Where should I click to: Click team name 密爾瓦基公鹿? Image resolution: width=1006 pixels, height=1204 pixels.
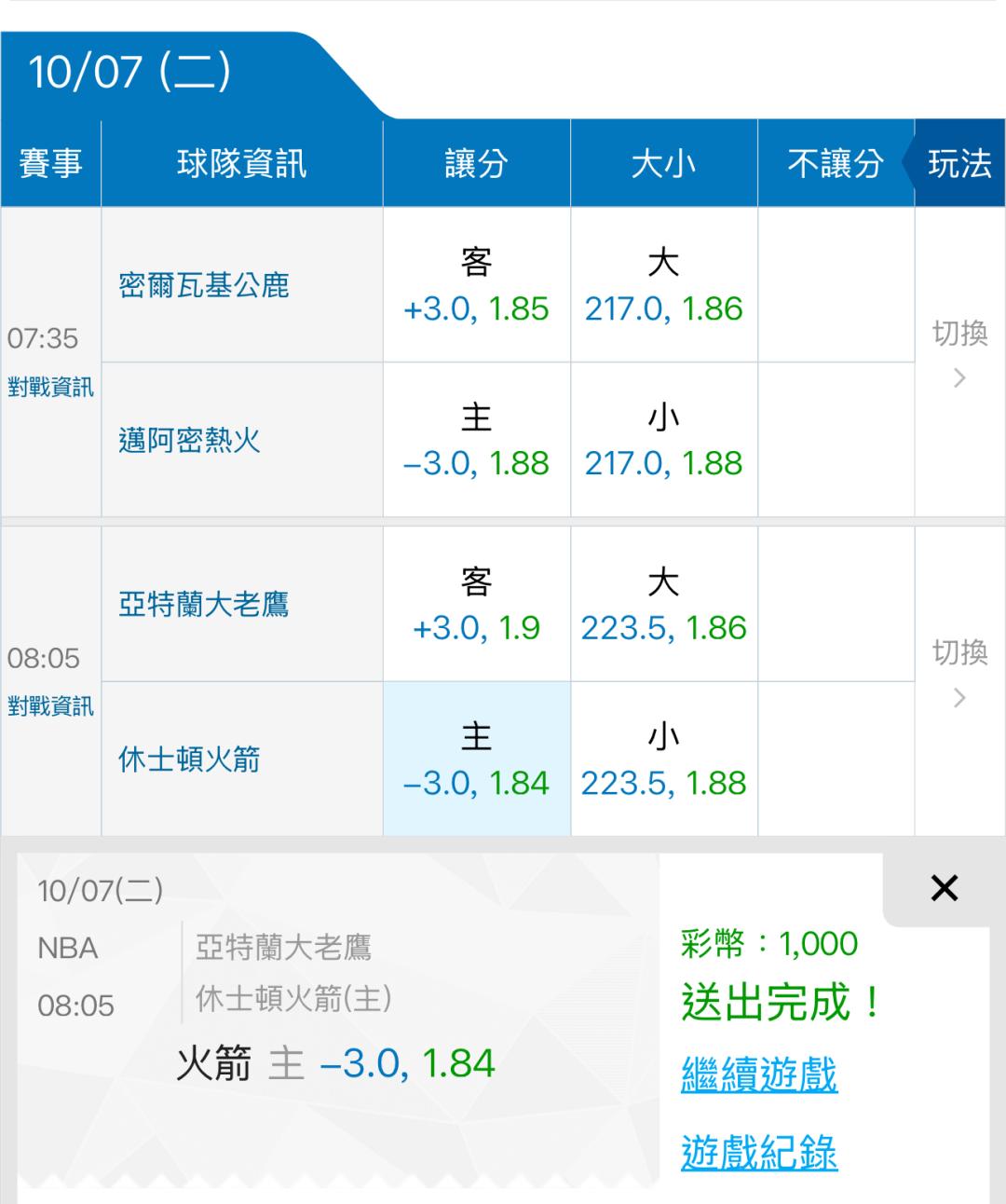[204, 285]
